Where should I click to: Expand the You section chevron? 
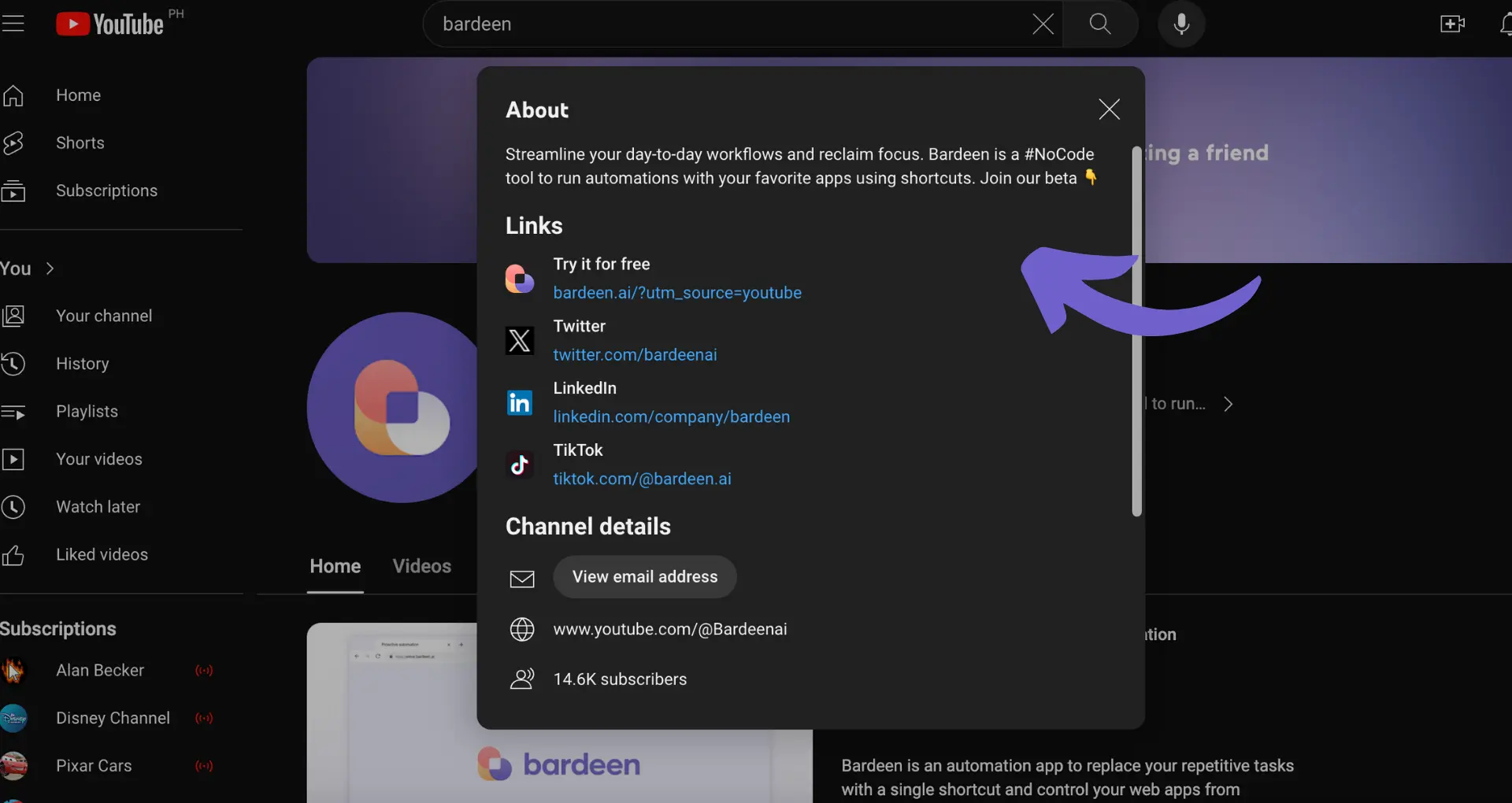50,268
